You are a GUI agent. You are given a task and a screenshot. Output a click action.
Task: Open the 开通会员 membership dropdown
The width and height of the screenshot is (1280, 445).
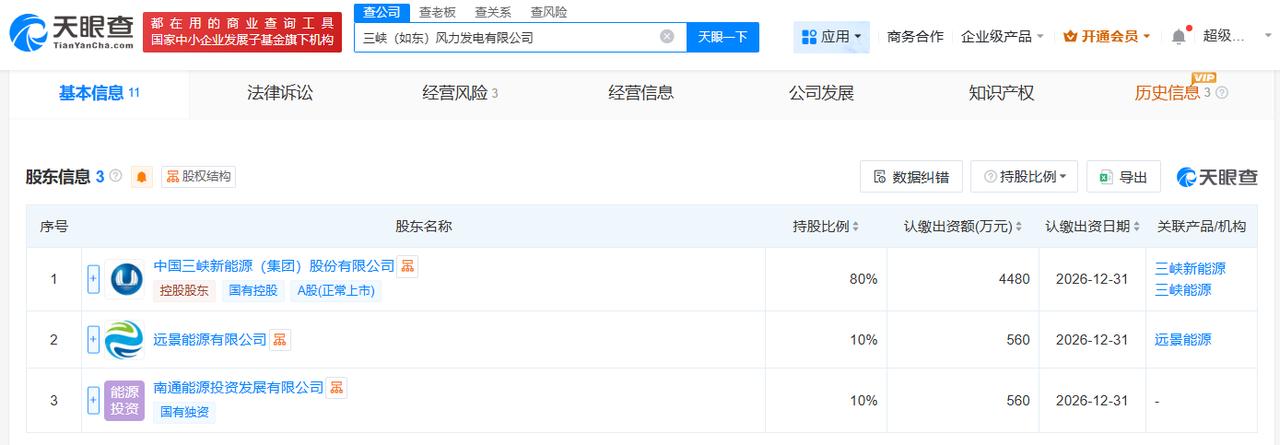point(1107,37)
